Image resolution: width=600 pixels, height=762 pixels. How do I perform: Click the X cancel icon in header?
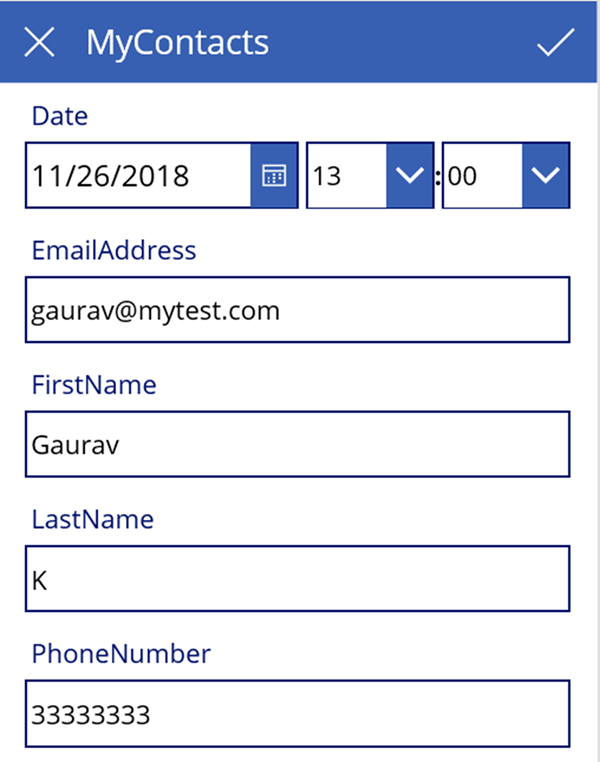coord(40,42)
